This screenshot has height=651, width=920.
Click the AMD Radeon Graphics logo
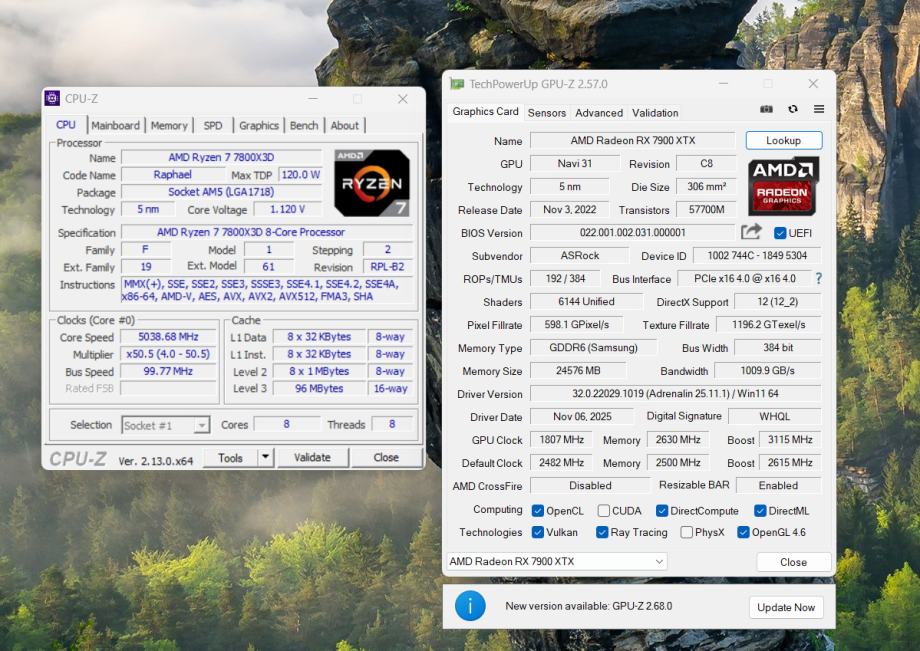(783, 186)
